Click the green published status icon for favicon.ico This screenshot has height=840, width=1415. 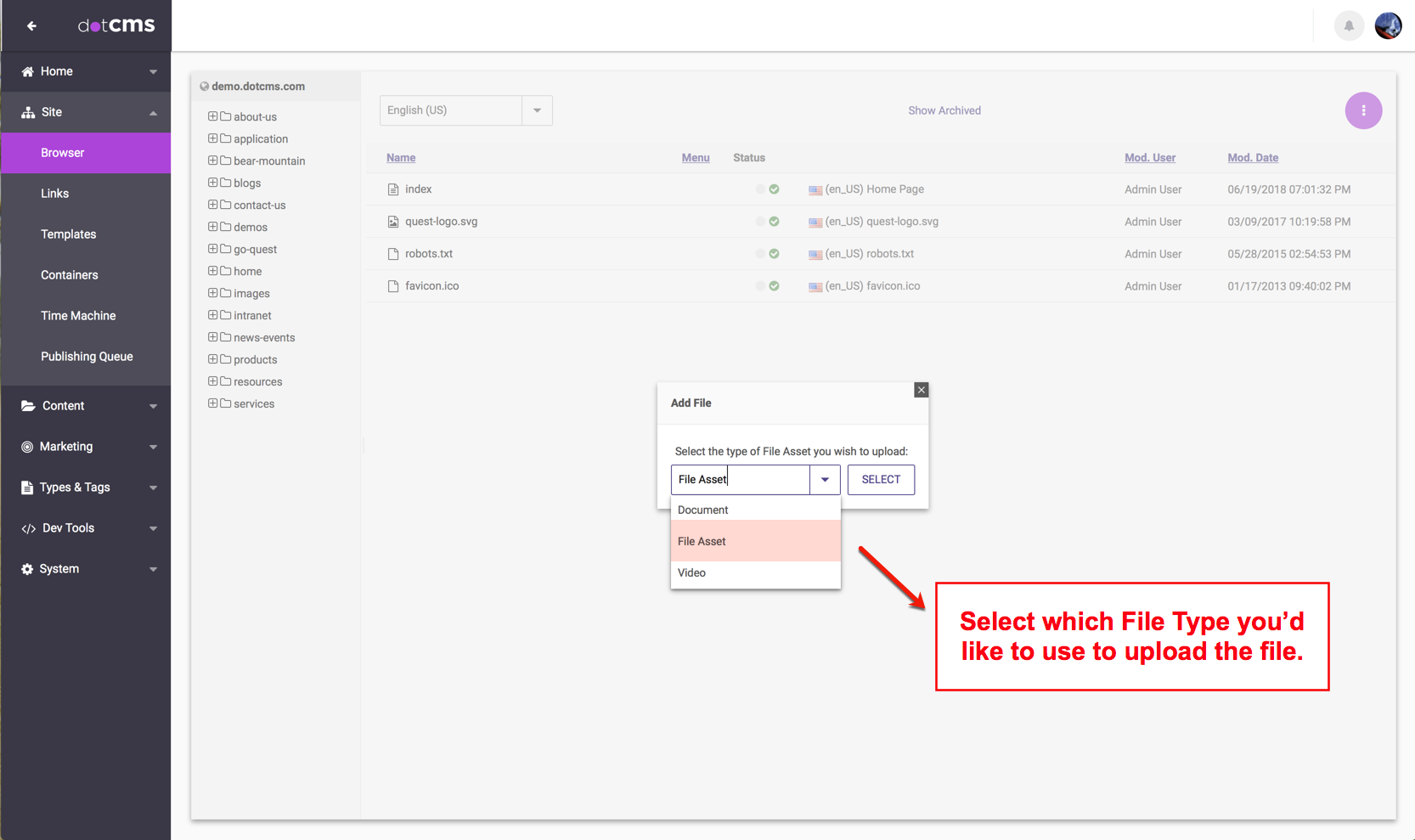[x=774, y=286]
